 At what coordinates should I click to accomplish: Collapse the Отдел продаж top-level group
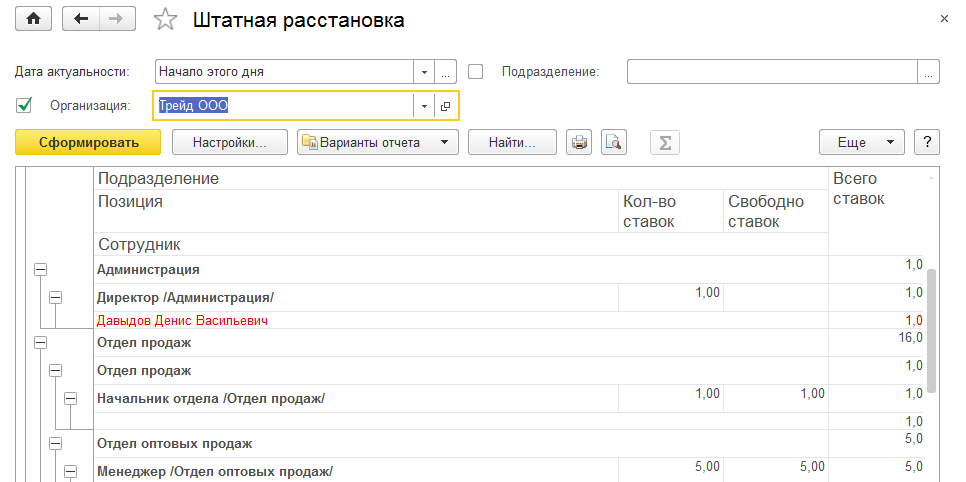coord(41,342)
